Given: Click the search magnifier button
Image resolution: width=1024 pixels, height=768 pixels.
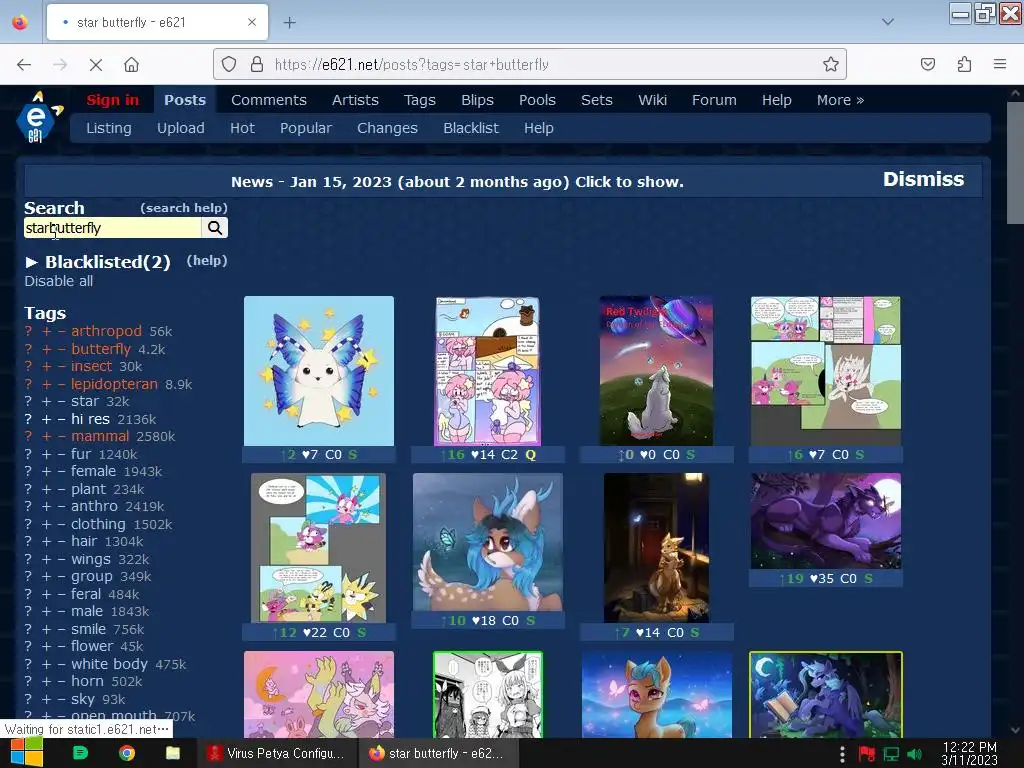Looking at the screenshot, I should point(215,227).
